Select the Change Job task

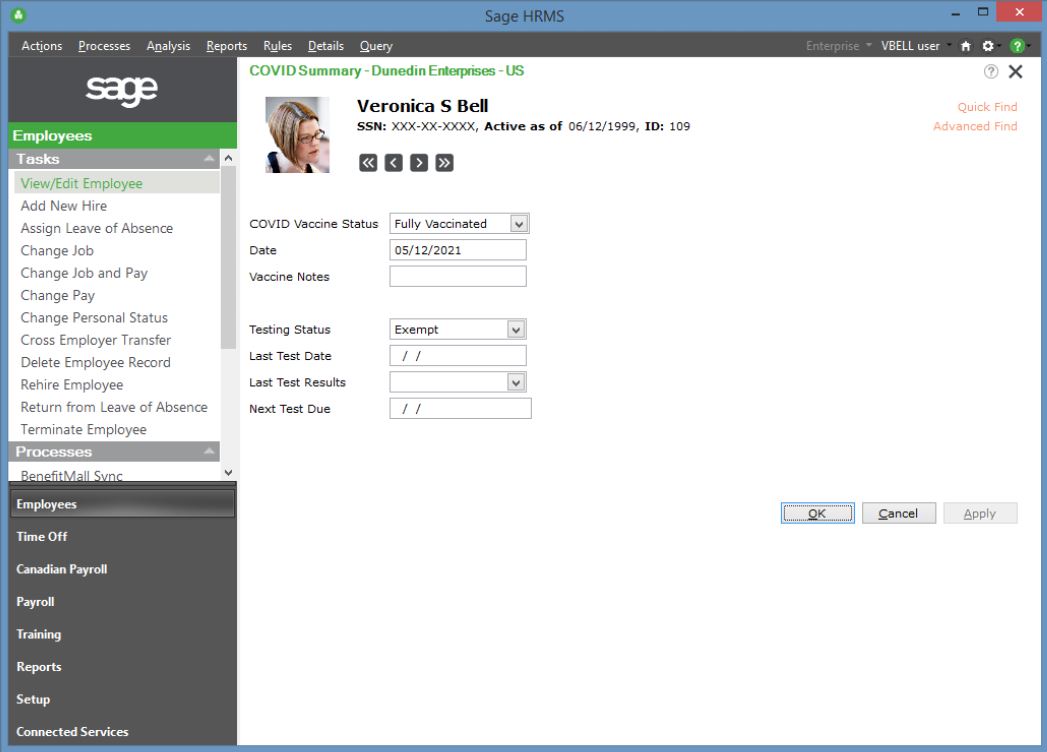(x=57, y=250)
